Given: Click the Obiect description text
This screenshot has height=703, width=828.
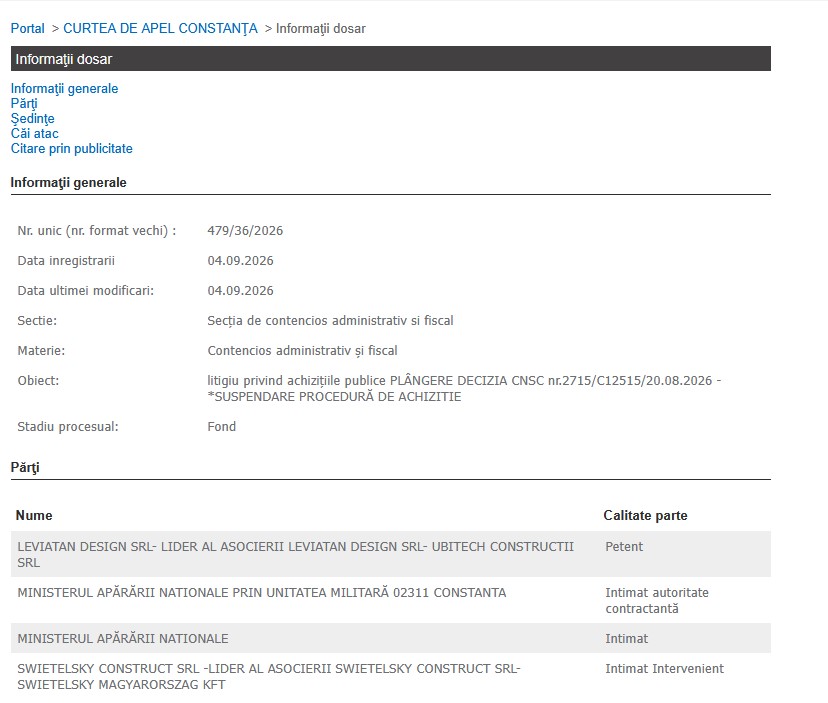Looking at the screenshot, I should click(x=464, y=389).
